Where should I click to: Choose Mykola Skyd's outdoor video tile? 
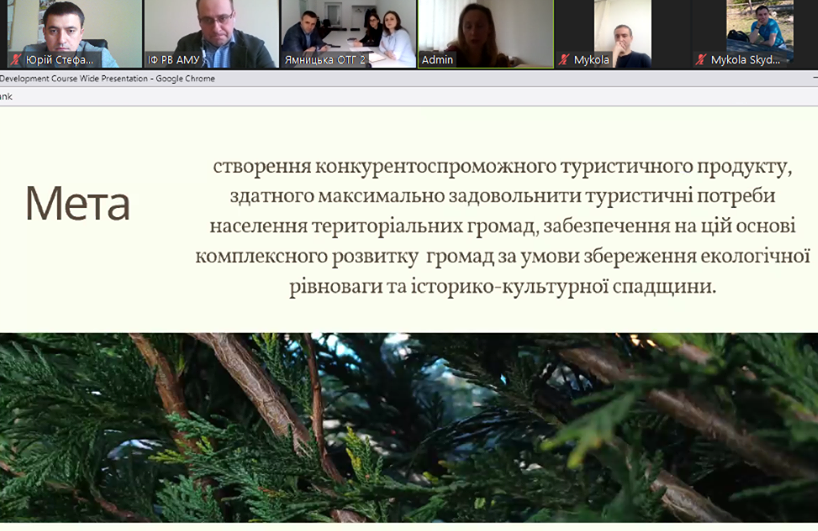tap(759, 28)
